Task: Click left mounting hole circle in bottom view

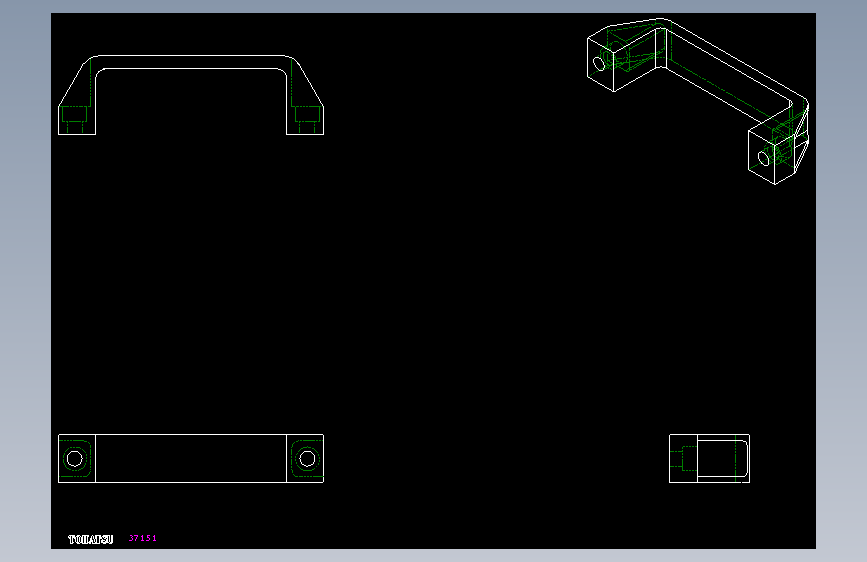Action: click(x=75, y=459)
